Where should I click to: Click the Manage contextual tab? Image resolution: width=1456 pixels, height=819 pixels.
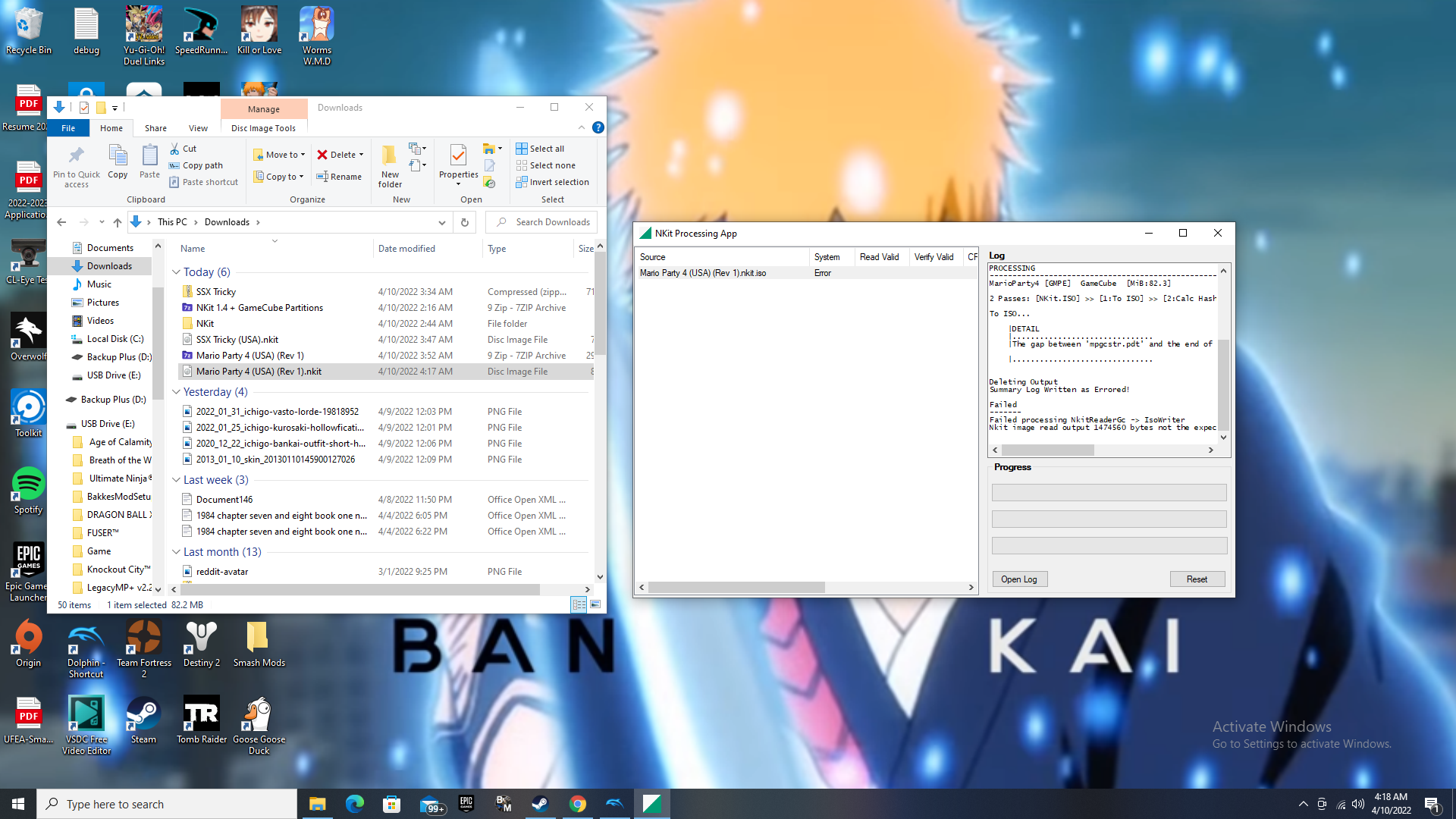[x=264, y=108]
